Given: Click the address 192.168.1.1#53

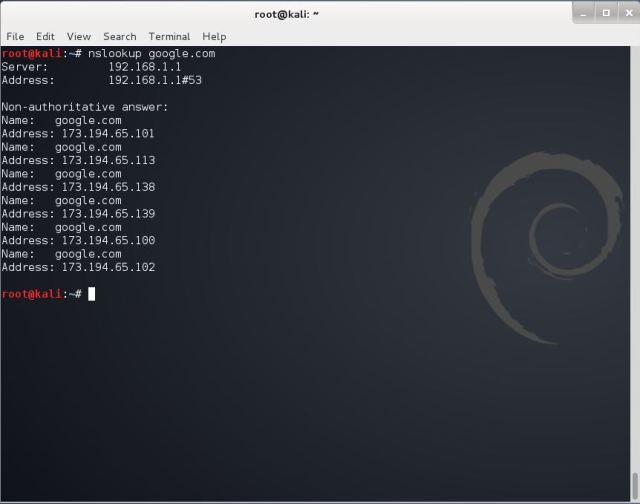Looking at the screenshot, I should (x=155, y=80).
